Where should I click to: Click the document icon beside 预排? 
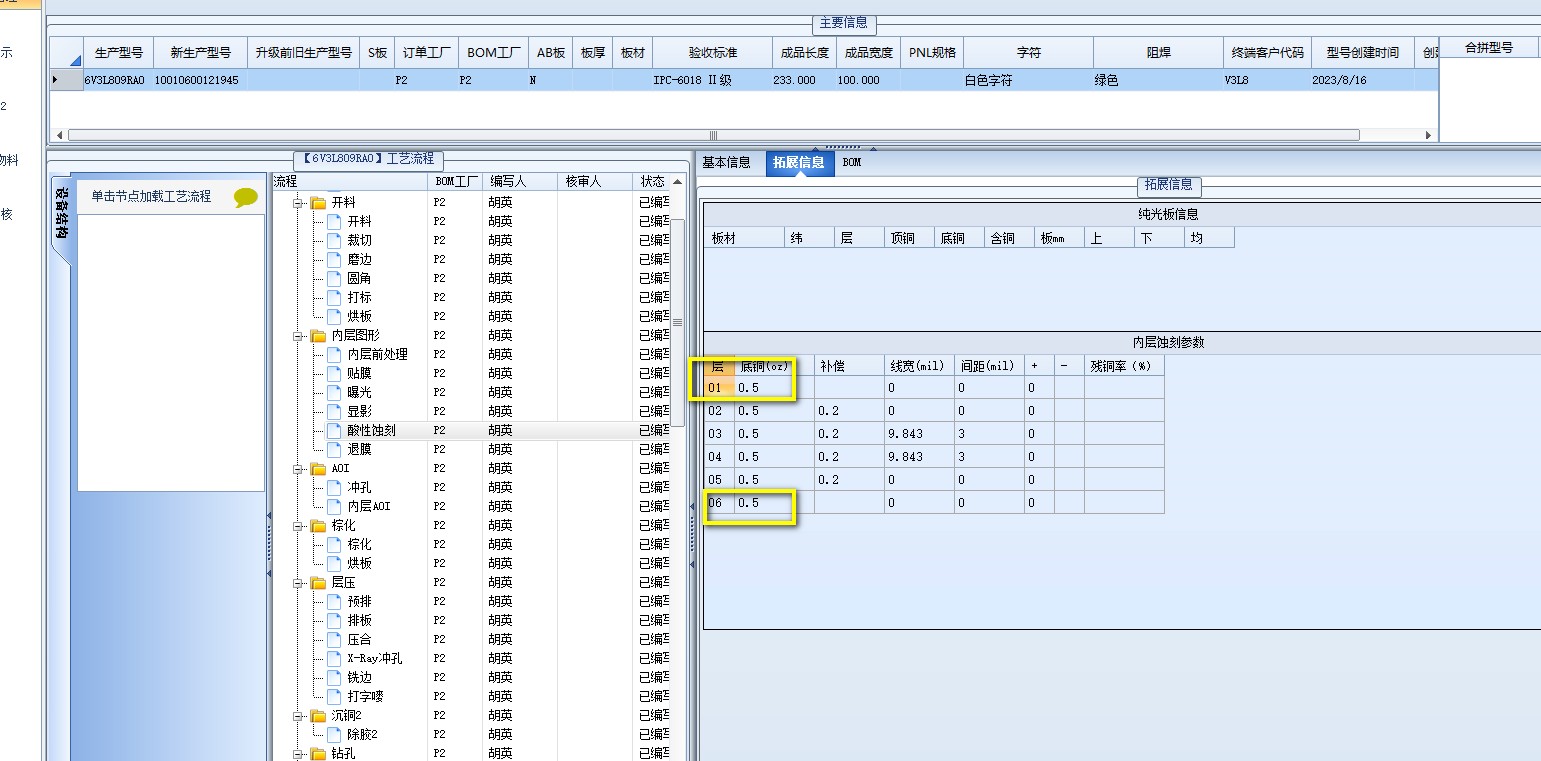(x=334, y=602)
